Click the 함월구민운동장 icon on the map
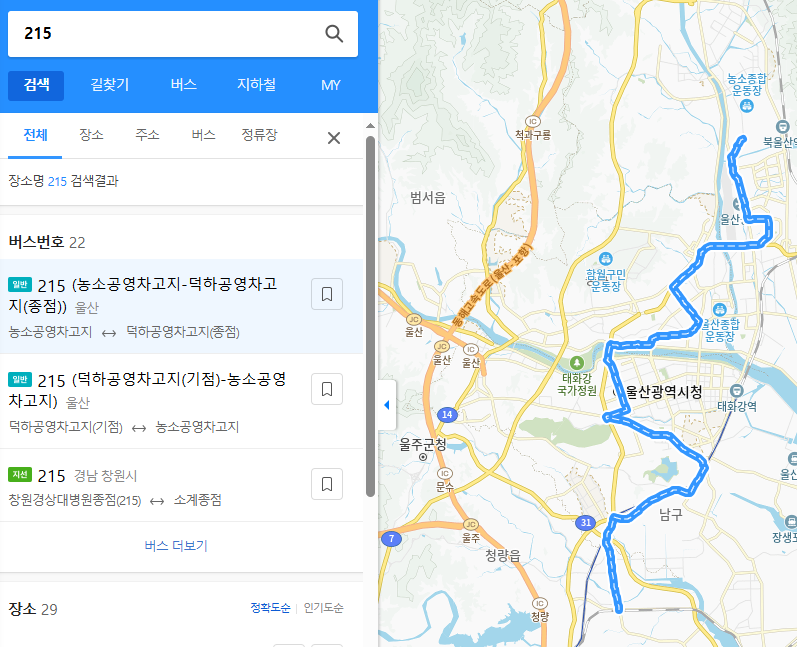 pyautogui.click(x=605, y=259)
